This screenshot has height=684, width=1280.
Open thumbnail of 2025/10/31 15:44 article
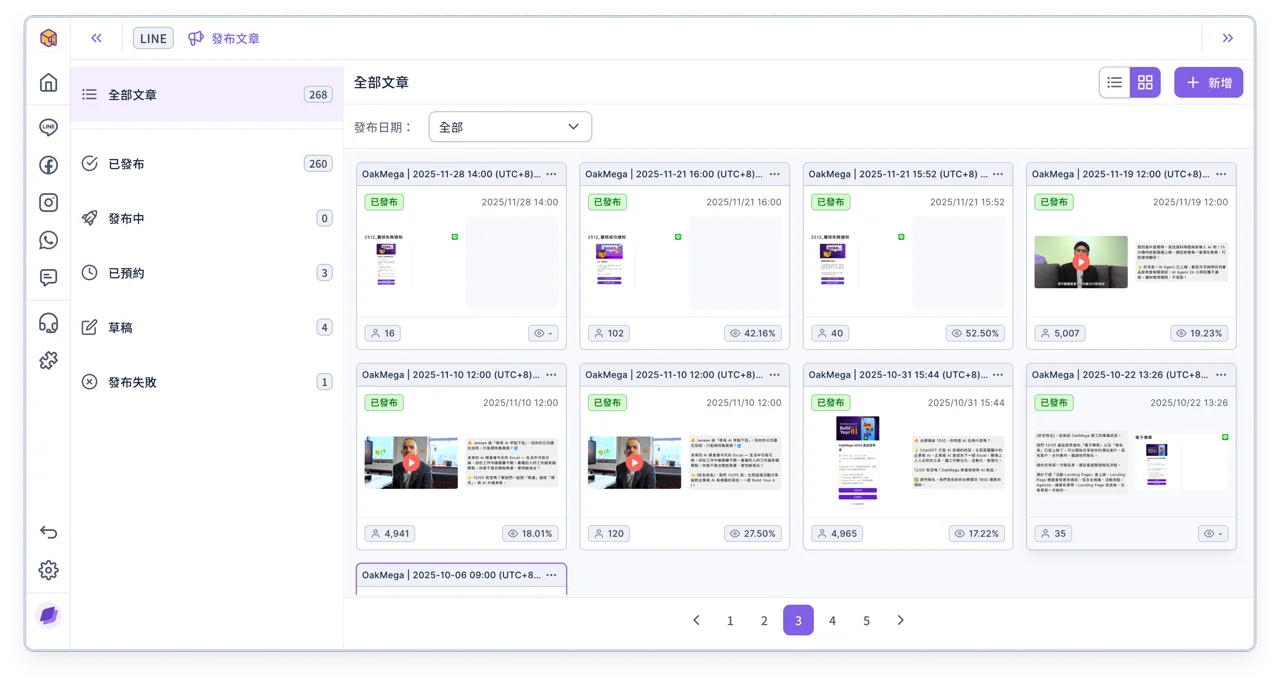(x=857, y=462)
